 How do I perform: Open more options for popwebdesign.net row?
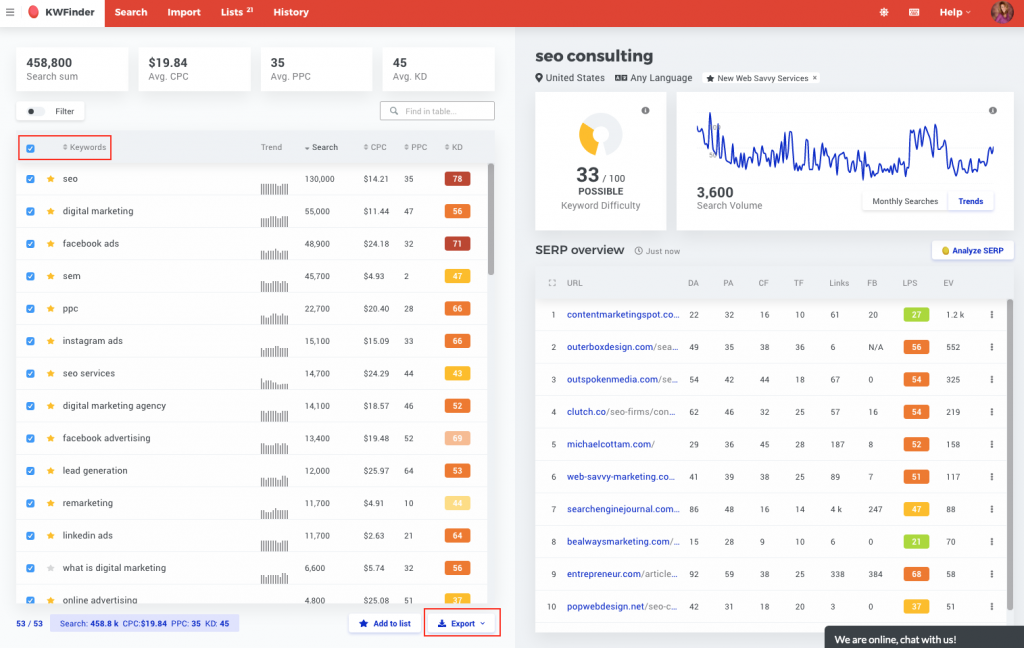coord(991,607)
